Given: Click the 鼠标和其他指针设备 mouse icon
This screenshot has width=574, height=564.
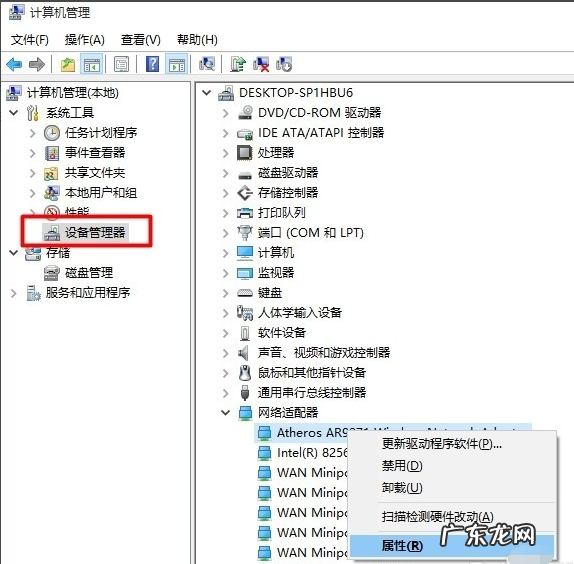Looking at the screenshot, I should click(245, 373).
